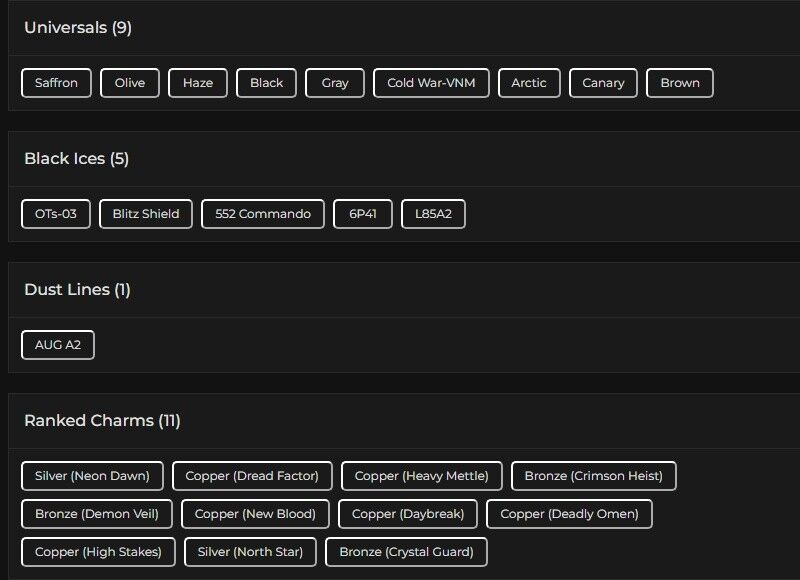Click the Silver (North Star) charm

click(250, 552)
